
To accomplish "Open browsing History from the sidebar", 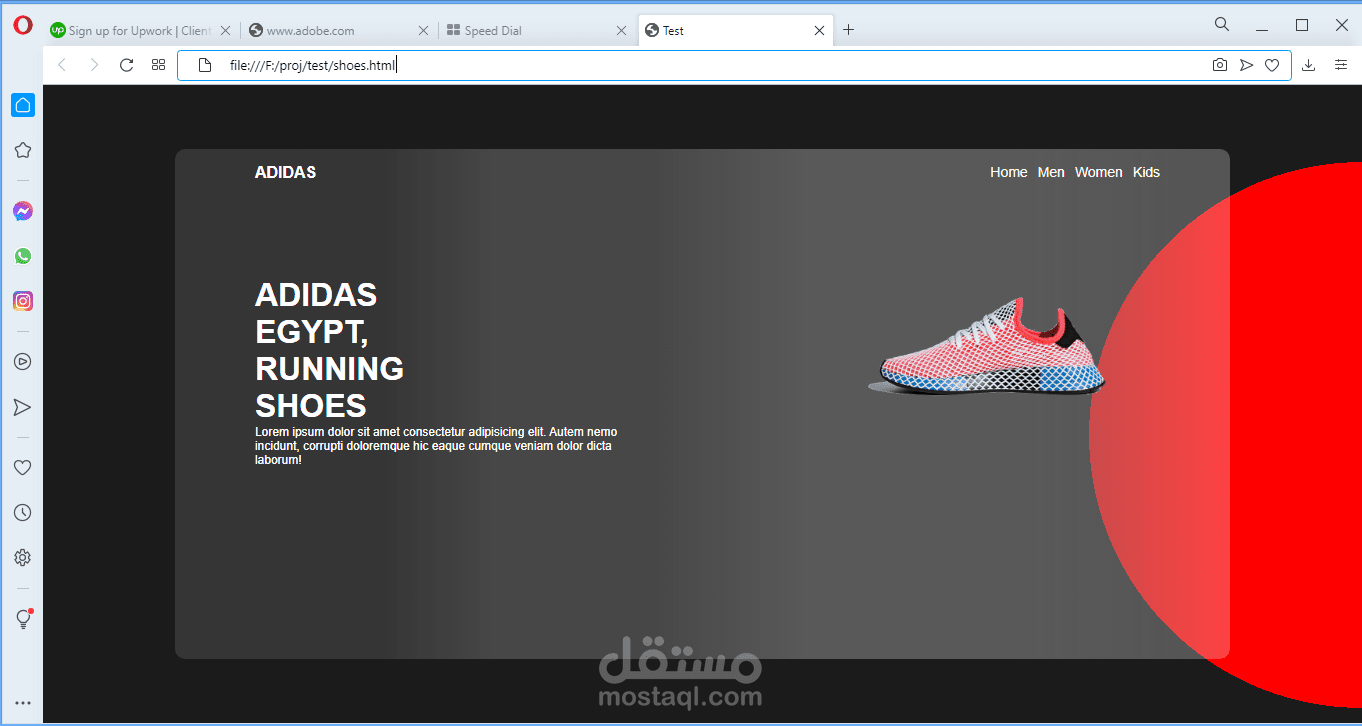I will (22, 511).
